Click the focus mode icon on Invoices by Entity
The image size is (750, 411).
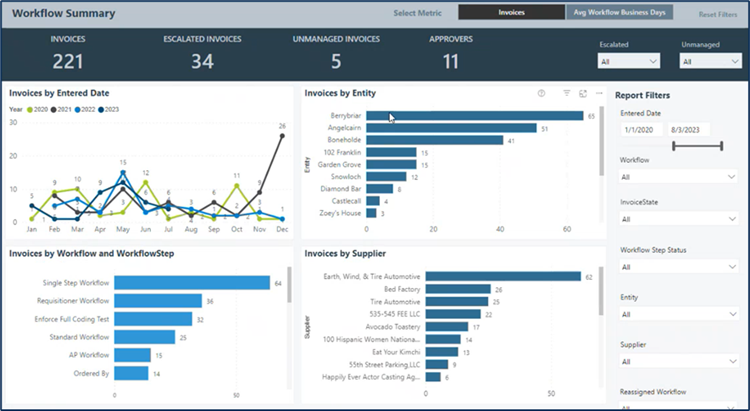click(x=583, y=93)
